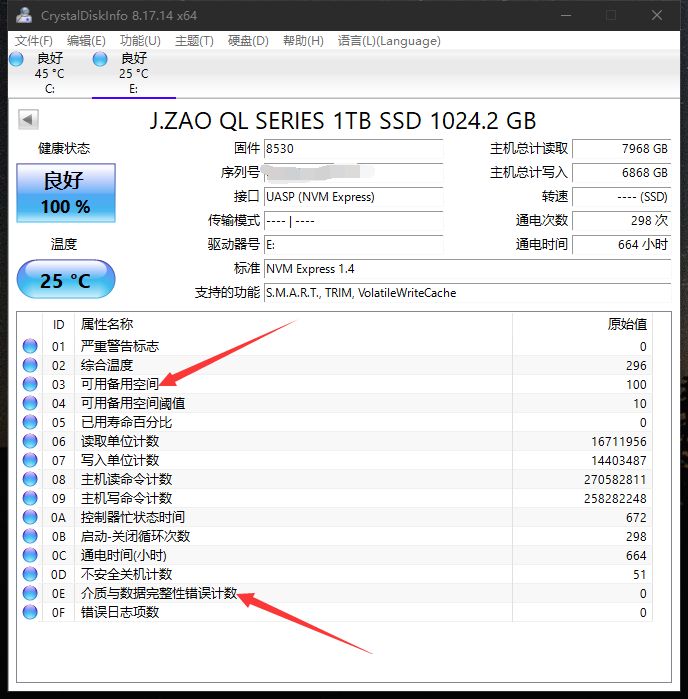The width and height of the screenshot is (688, 699).
Task: Click the supported features field with TRIM
Action: [467, 293]
